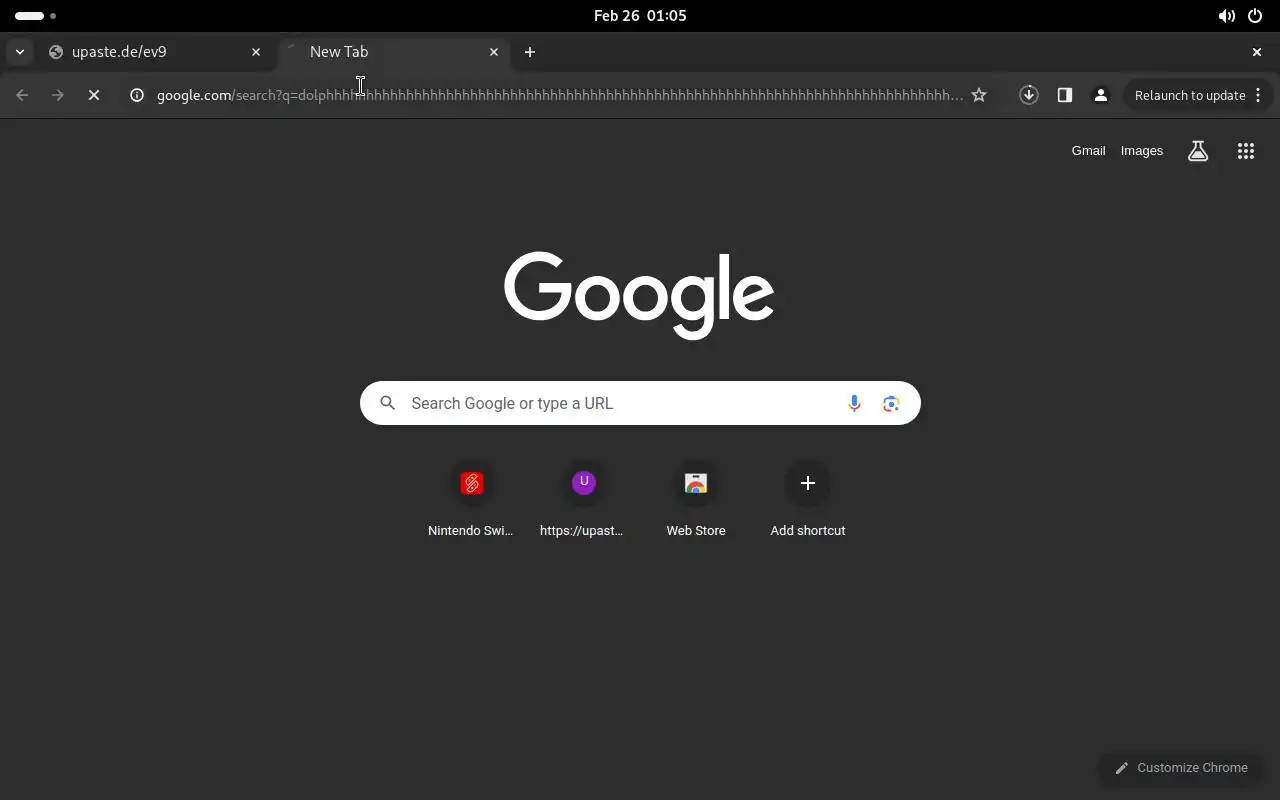Go forward with the forward arrow
Viewport: 1280px width, 800px height.
click(x=58, y=95)
